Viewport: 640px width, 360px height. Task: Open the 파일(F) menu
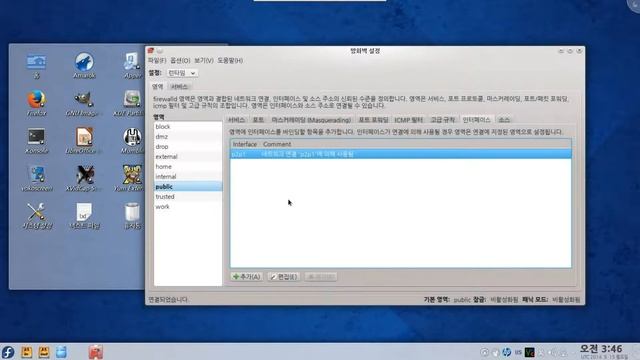click(x=157, y=60)
